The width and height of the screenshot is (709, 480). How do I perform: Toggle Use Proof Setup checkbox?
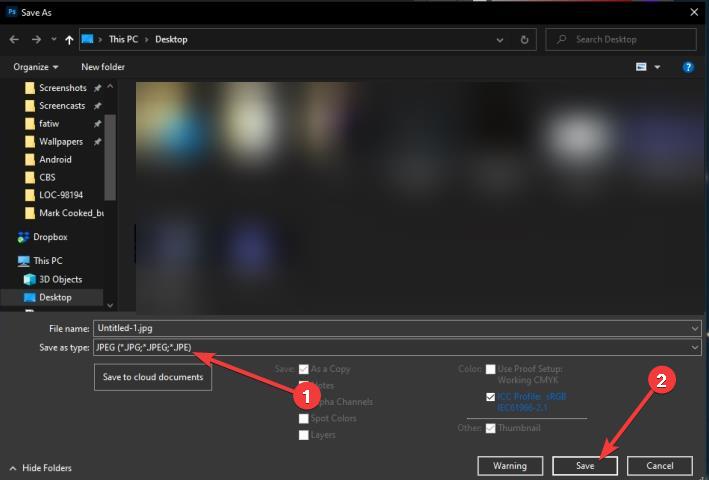pyautogui.click(x=491, y=369)
